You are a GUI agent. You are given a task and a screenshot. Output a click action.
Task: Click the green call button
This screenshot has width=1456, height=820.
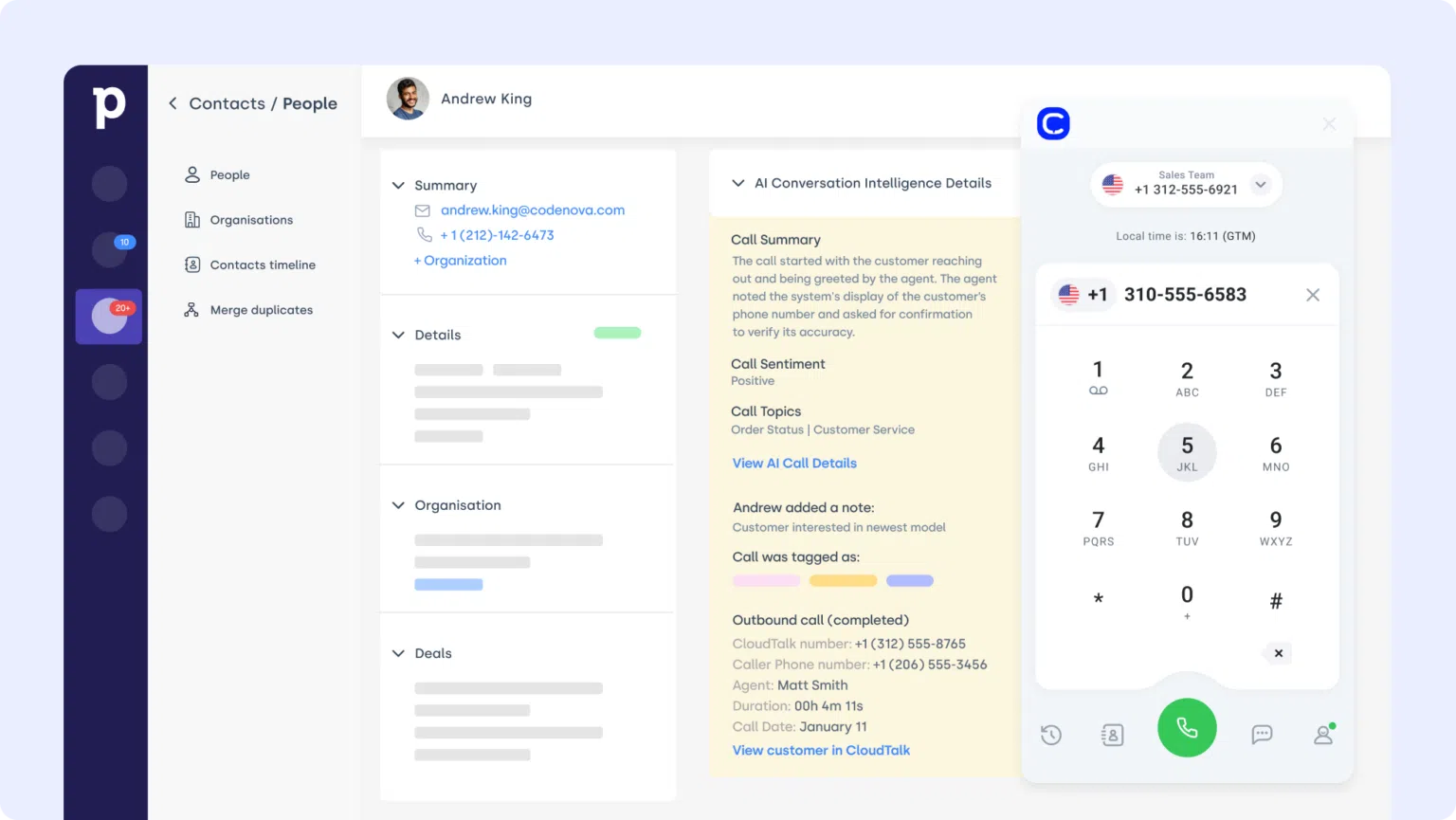click(x=1186, y=728)
